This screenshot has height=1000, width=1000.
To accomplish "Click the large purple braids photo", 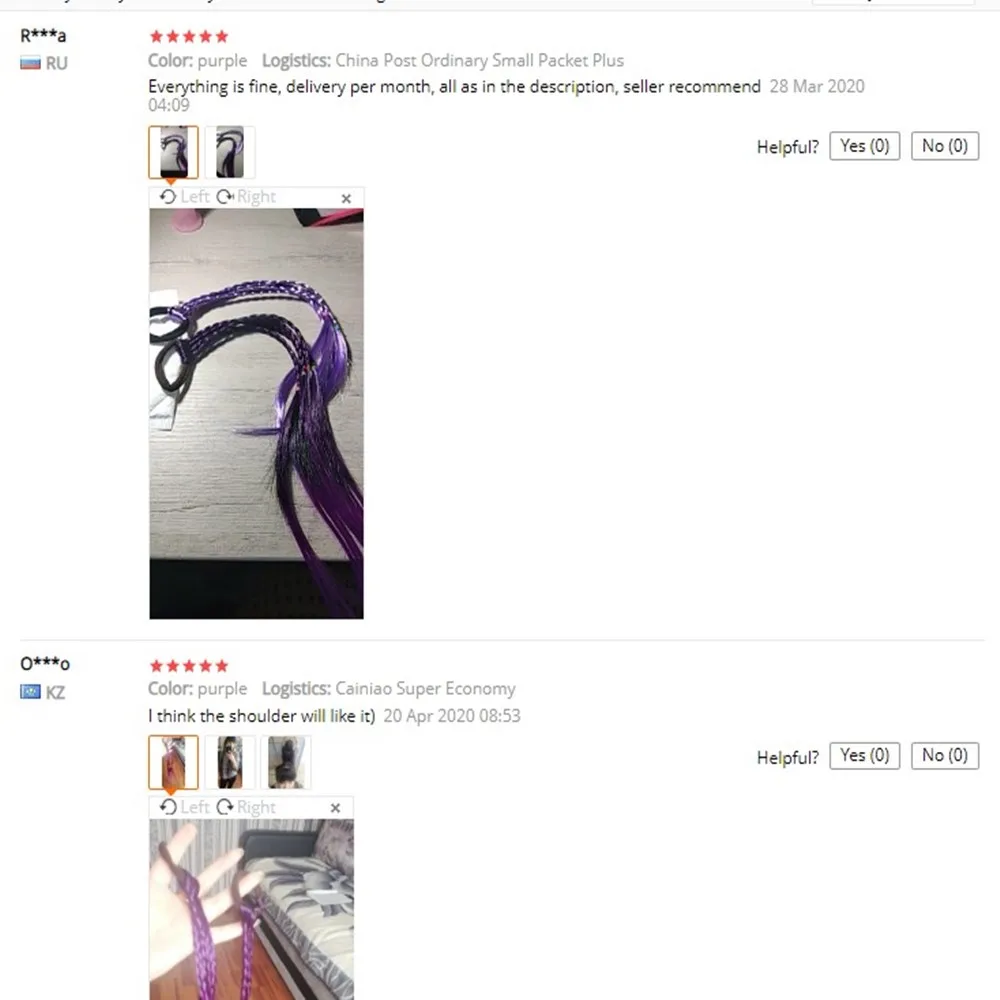I will pos(256,413).
